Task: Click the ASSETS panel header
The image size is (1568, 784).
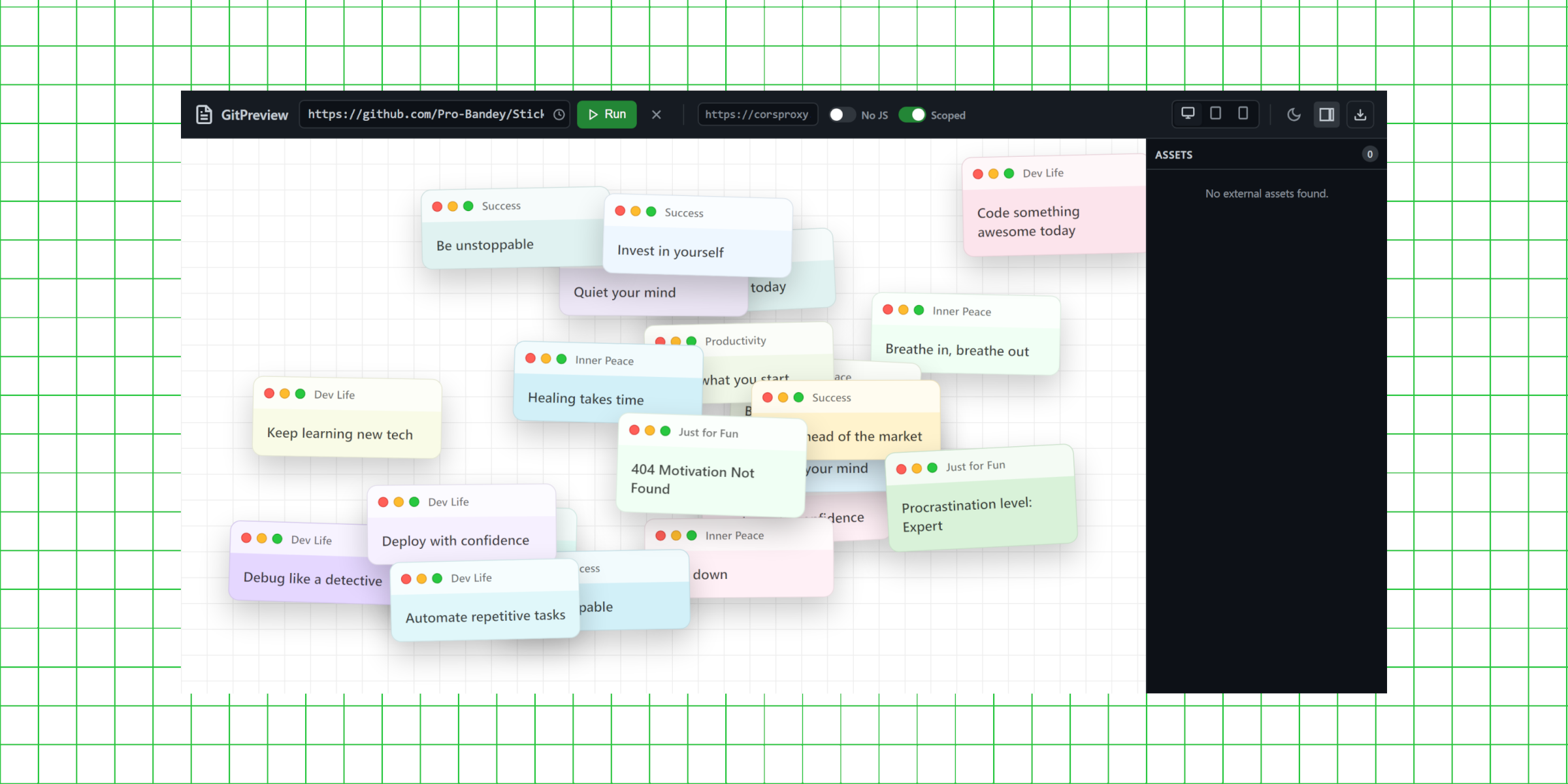Action: coord(1174,155)
